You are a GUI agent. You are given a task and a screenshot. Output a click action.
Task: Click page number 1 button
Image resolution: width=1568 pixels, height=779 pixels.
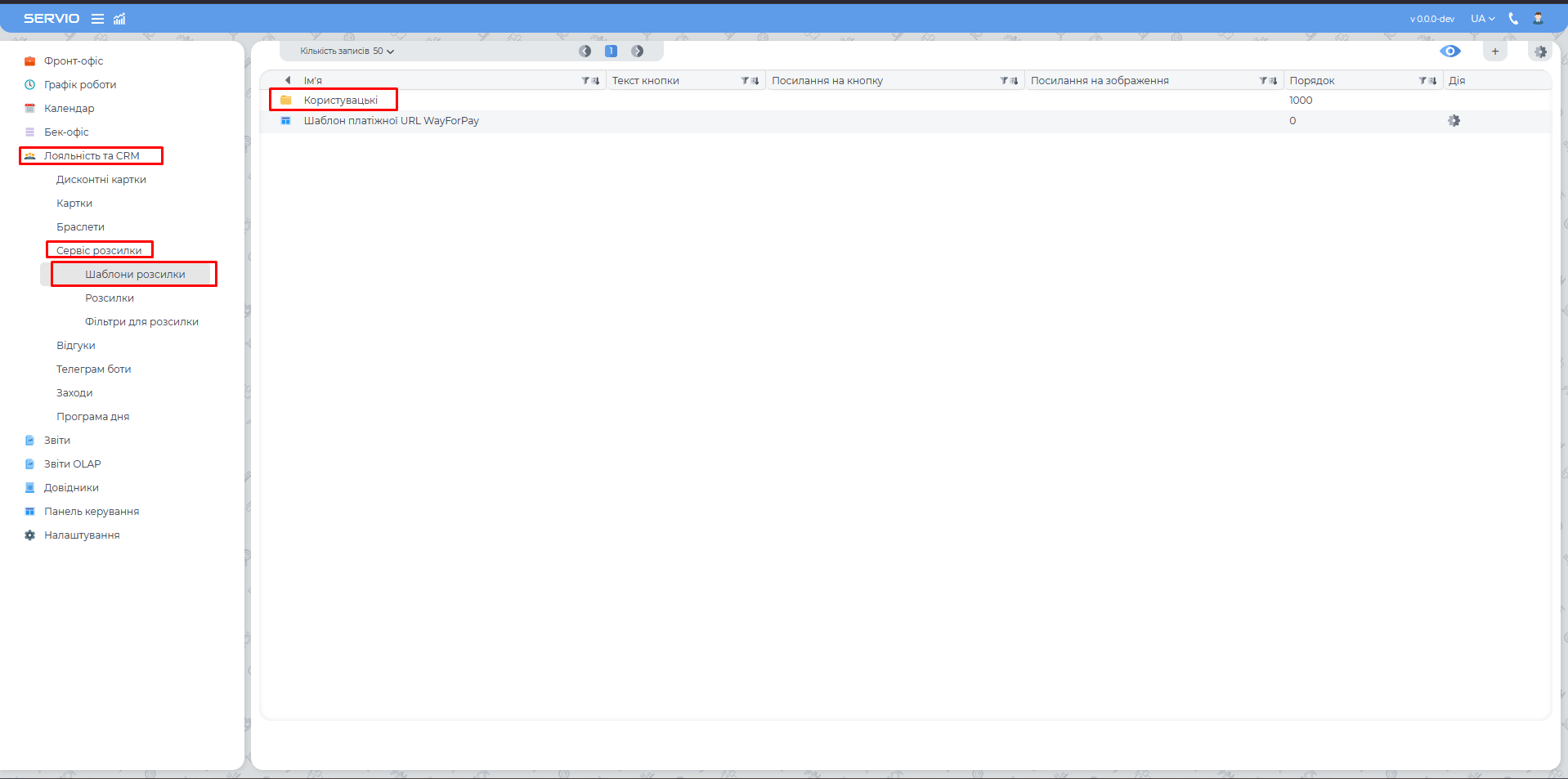(611, 51)
